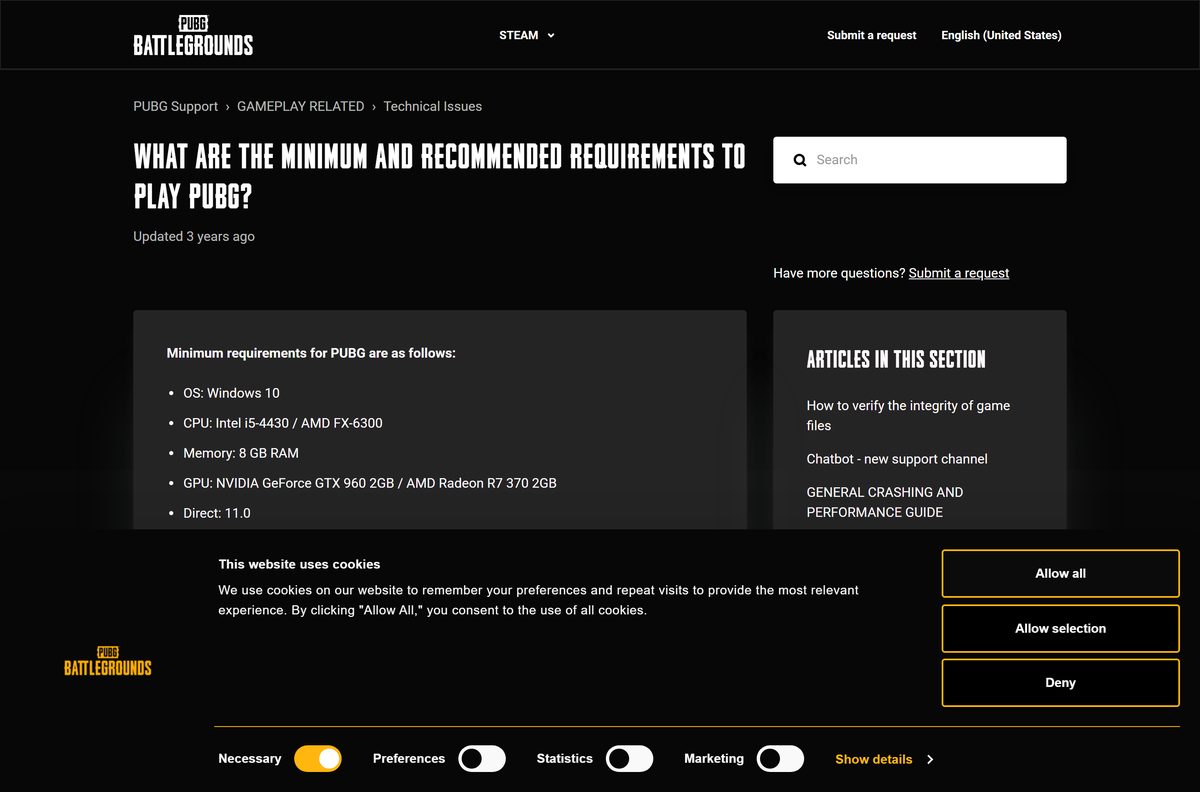The width and height of the screenshot is (1200, 792).
Task: Focus the Search input field
Action: coord(920,160)
